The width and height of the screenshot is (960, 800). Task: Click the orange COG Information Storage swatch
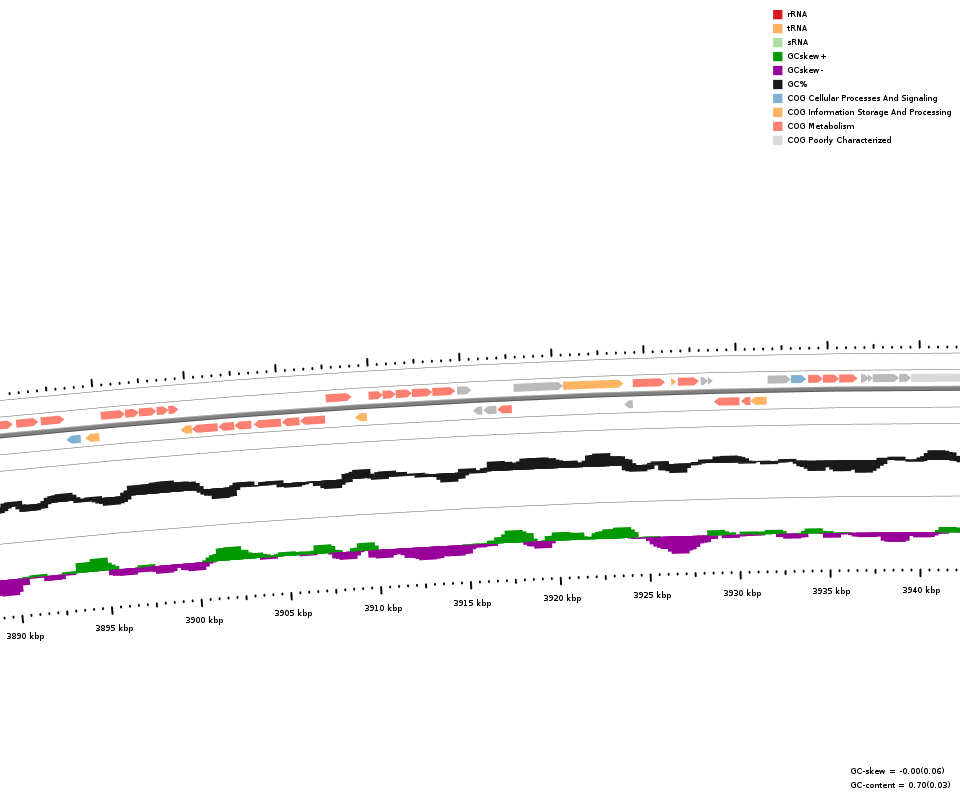778,113
